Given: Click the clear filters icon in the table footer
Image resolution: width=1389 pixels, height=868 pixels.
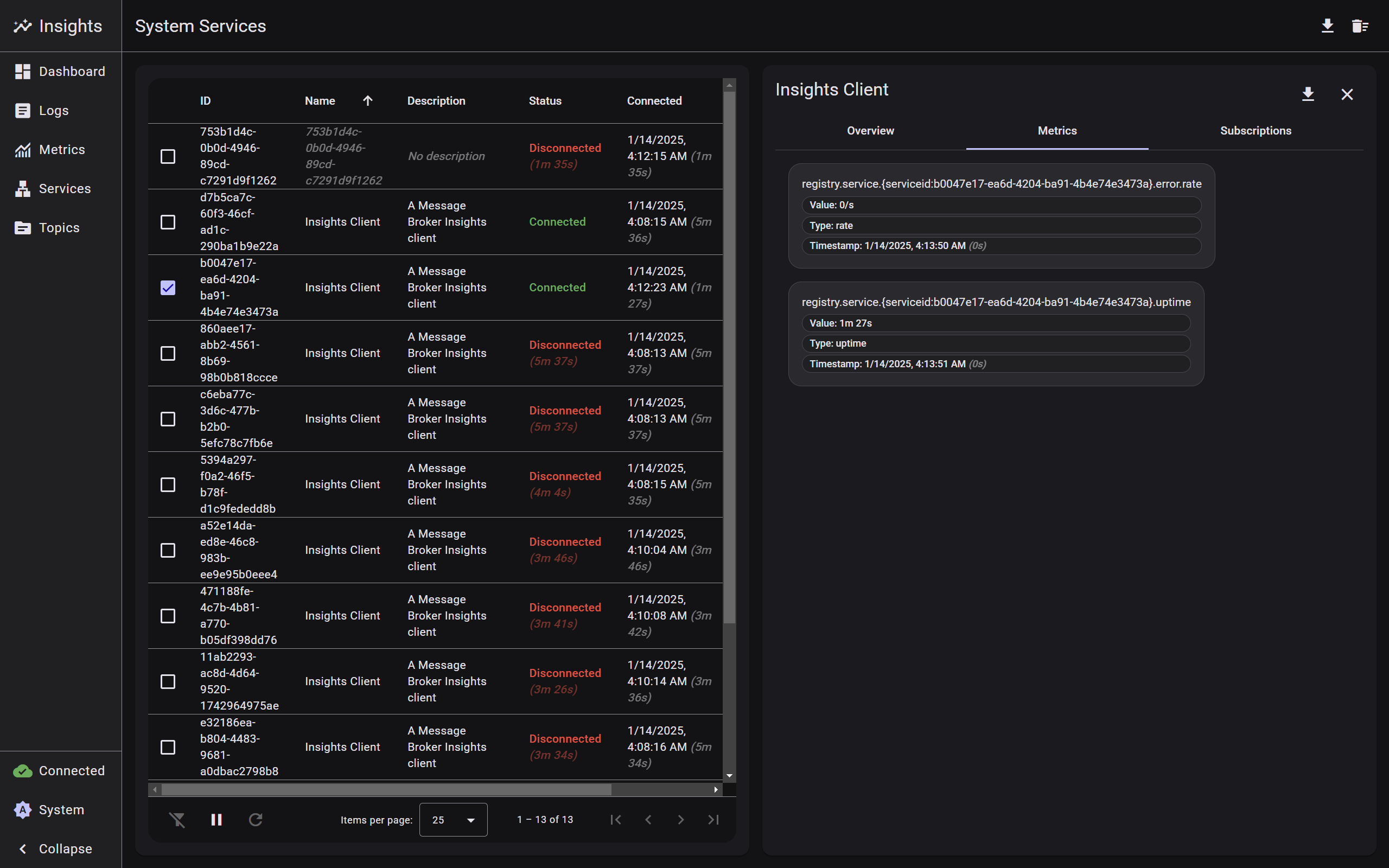Looking at the screenshot, I should point(177,819).
